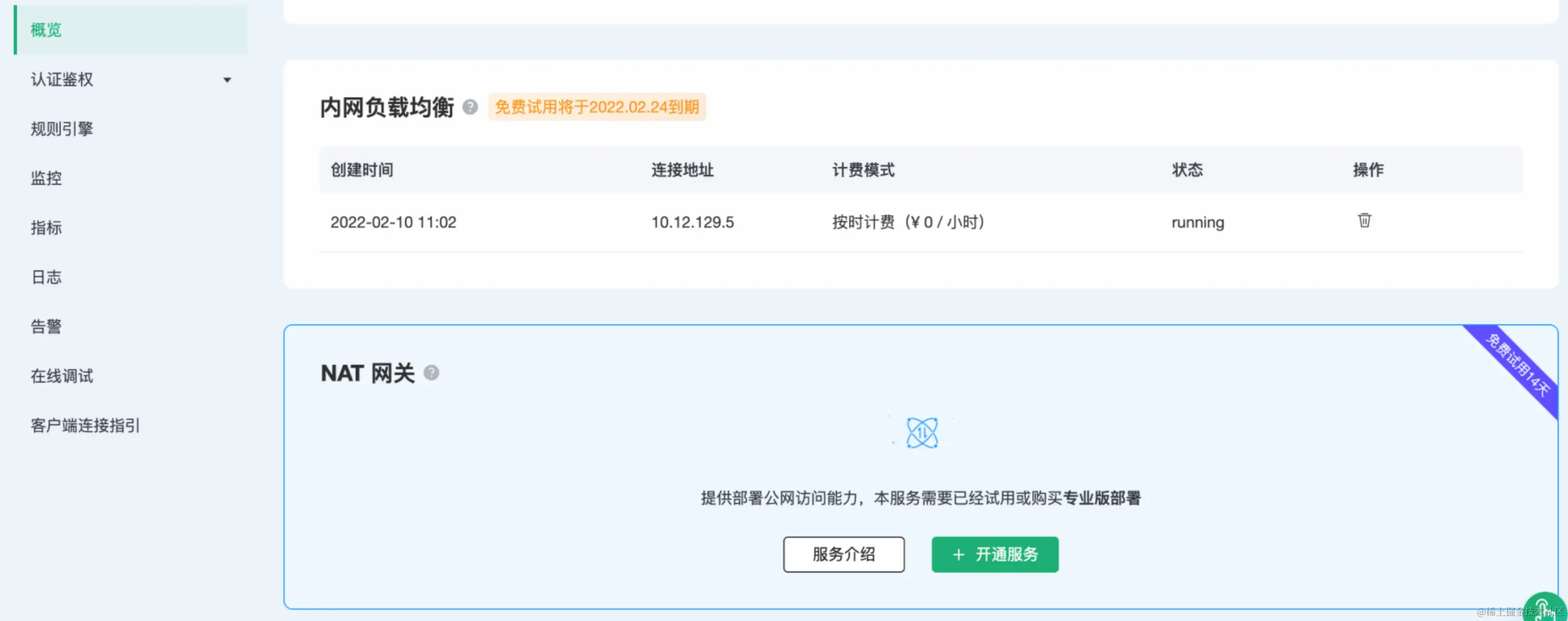
Task: Open 客户端连接指引
Action: (84, 425)
